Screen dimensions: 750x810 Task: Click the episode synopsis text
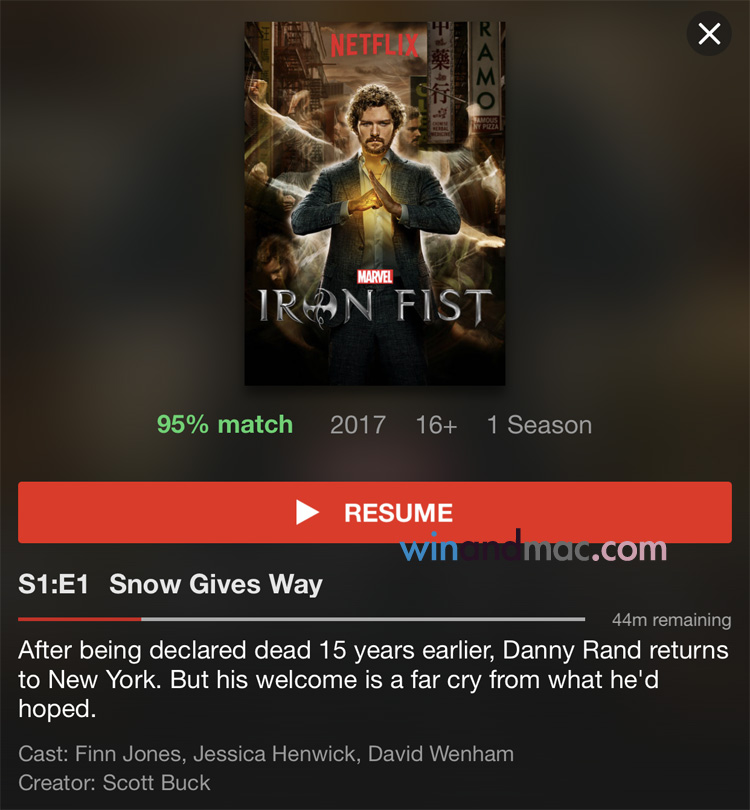pyautogui.click(x=373, y=679)
